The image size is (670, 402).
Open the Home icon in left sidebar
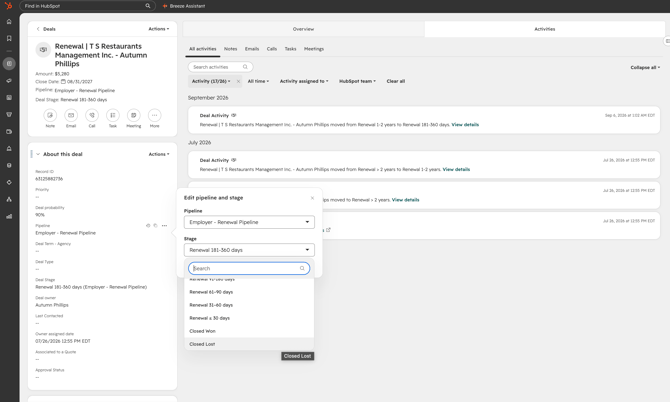coord(9,21)
